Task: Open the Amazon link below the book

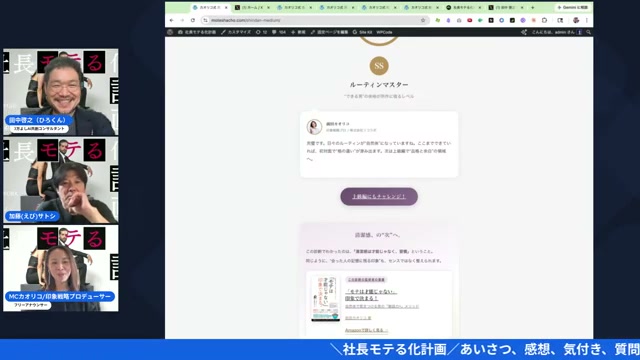Action: [366, 330]
